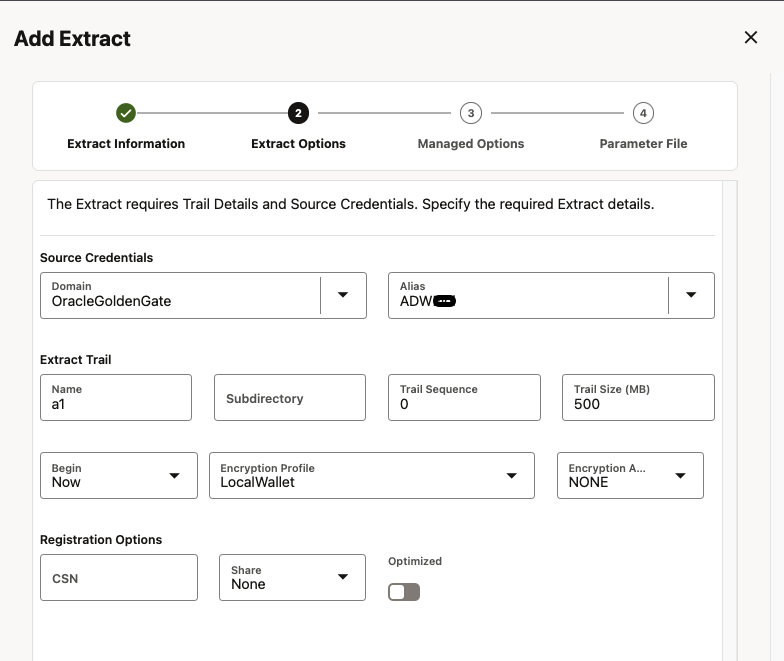The height and width of the screenshot is (661, 784).
Task: Expand the Domain dropdown arrow
Action: click(343, 295)
